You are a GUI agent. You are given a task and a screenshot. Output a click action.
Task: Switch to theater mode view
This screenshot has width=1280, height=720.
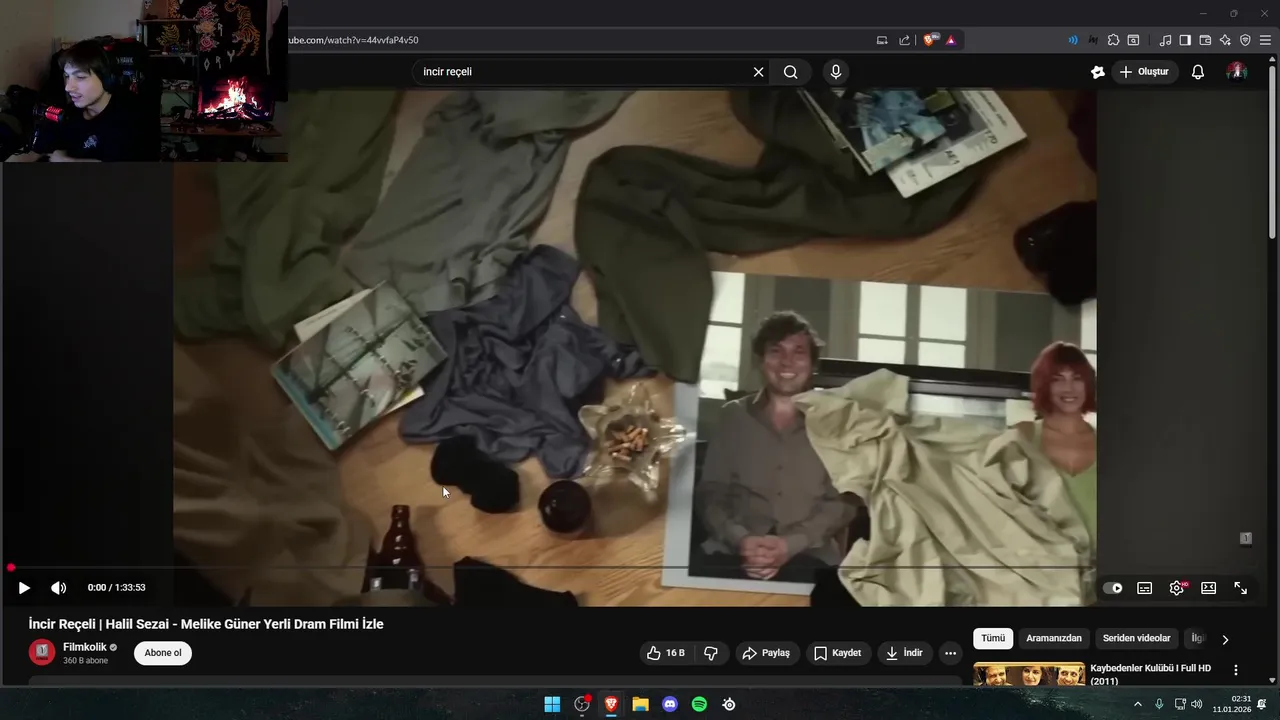(1208, 588)
